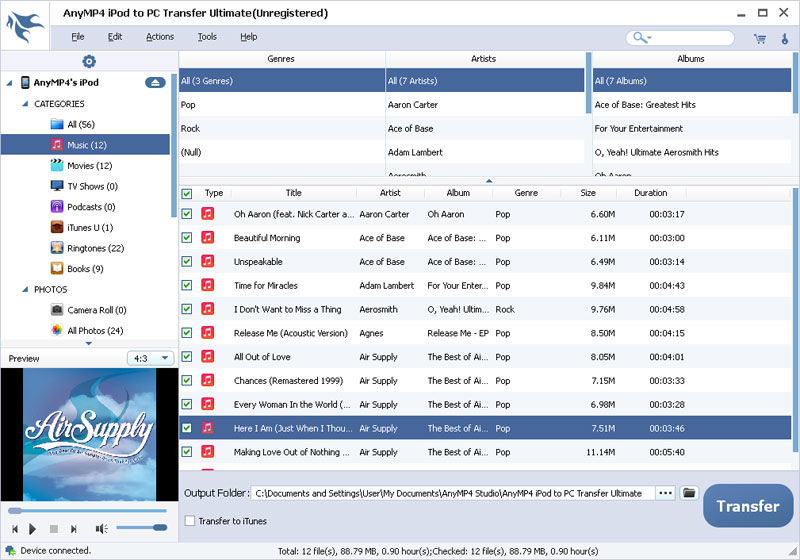Click the song list vertical scrollbar
Viewport: 800px width, 560px height.
(795, 320)
